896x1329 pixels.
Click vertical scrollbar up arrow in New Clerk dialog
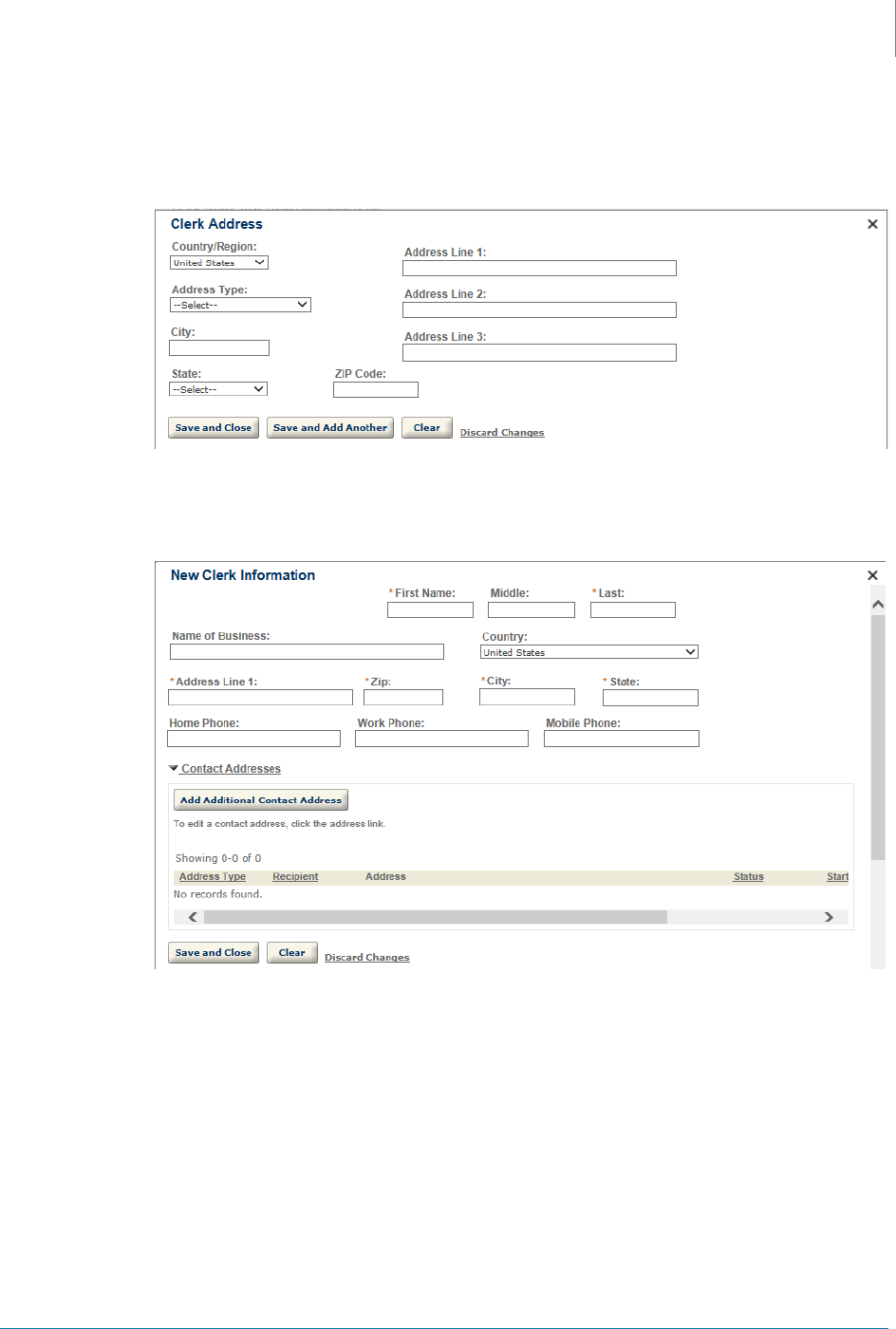point(878,604)
